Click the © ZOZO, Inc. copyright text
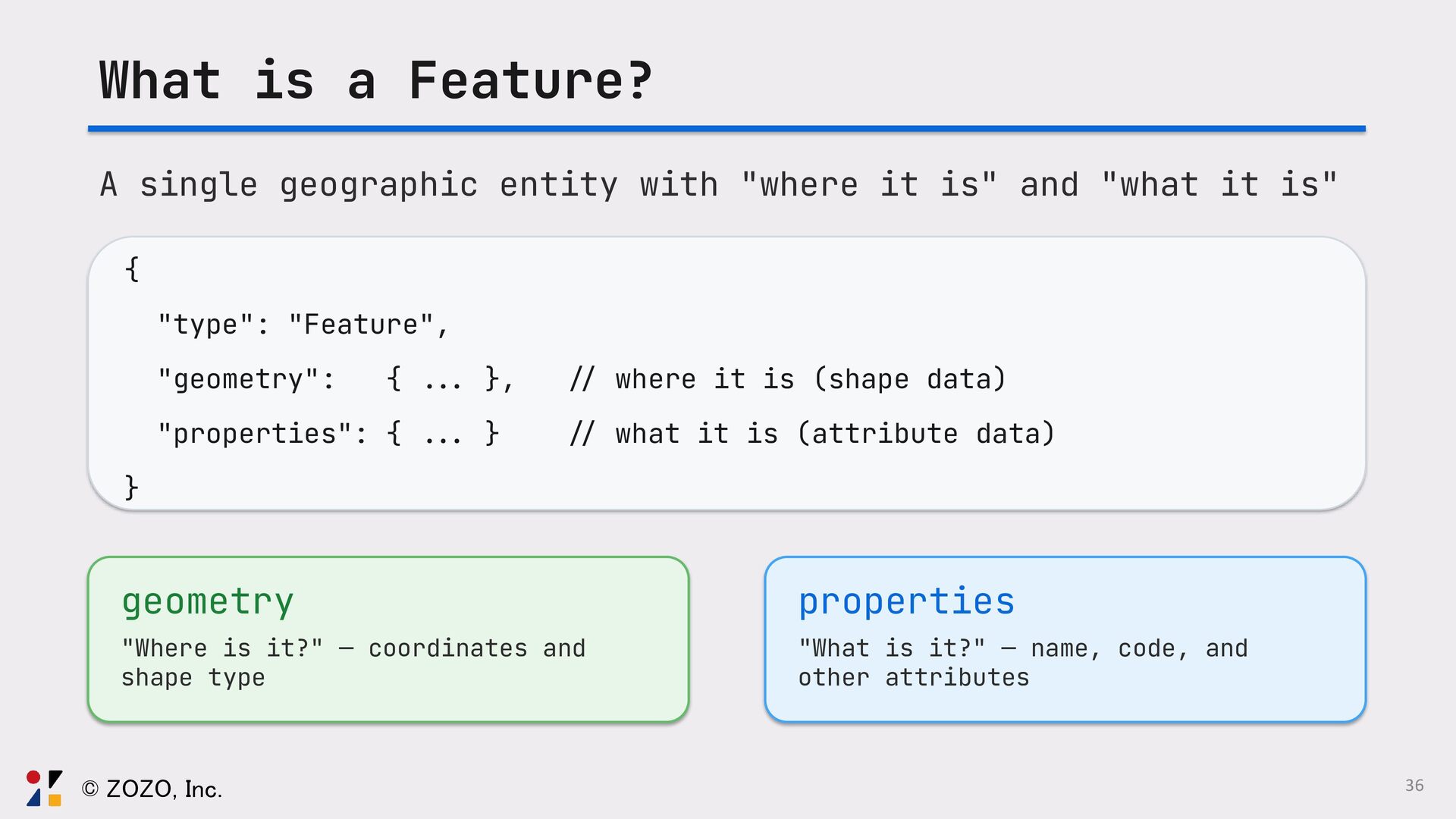Viewport: 1456px width, 819px height. point(152,789)
